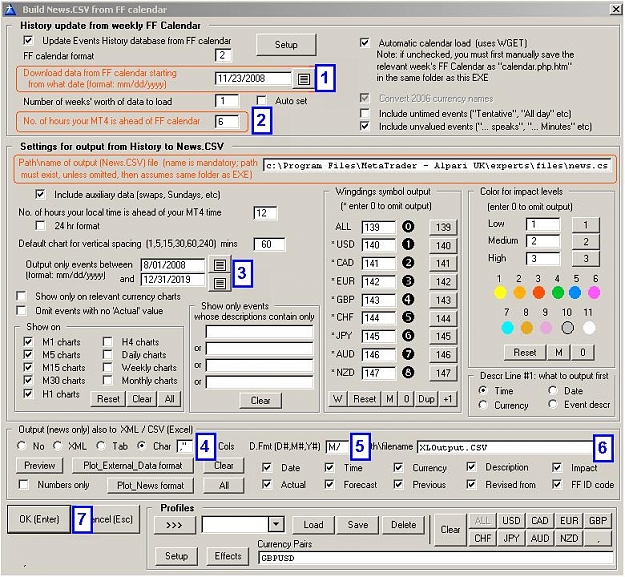
Task: Toggle Include unvalued events checkbox
Action: [x=364, y=126]
